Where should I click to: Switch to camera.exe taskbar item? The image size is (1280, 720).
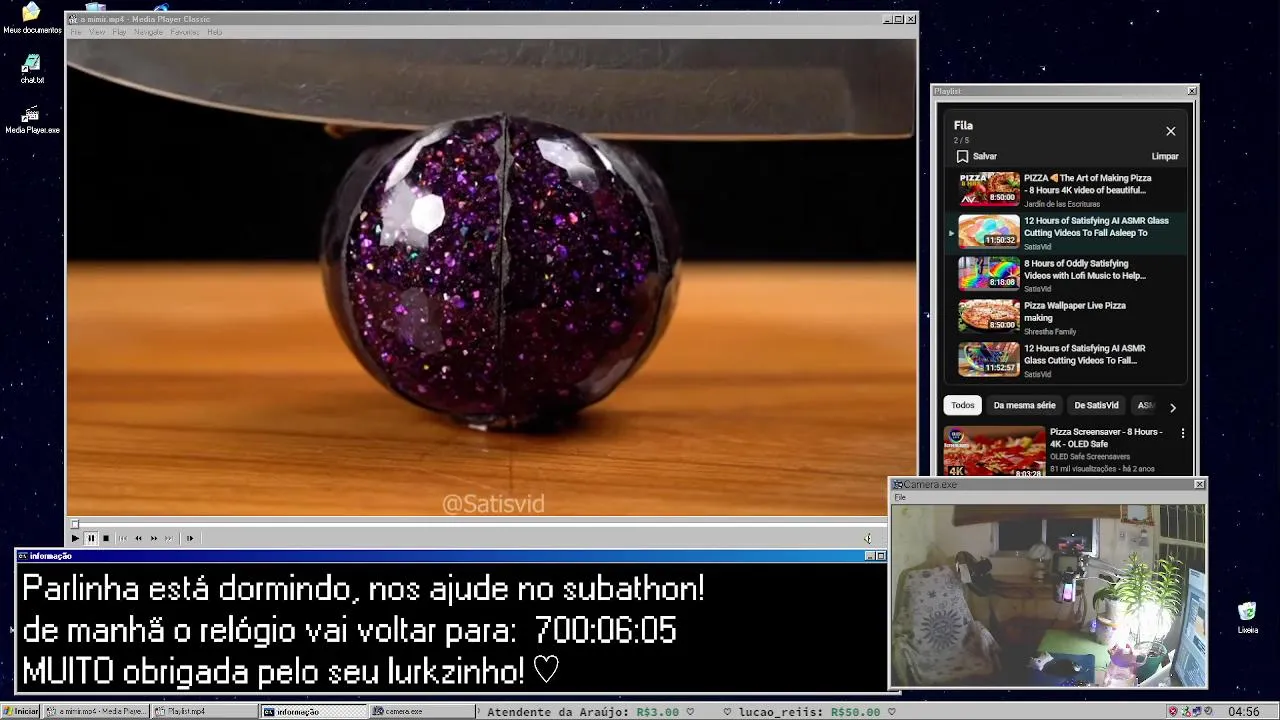pyautogui.click(x=421, y=711)
